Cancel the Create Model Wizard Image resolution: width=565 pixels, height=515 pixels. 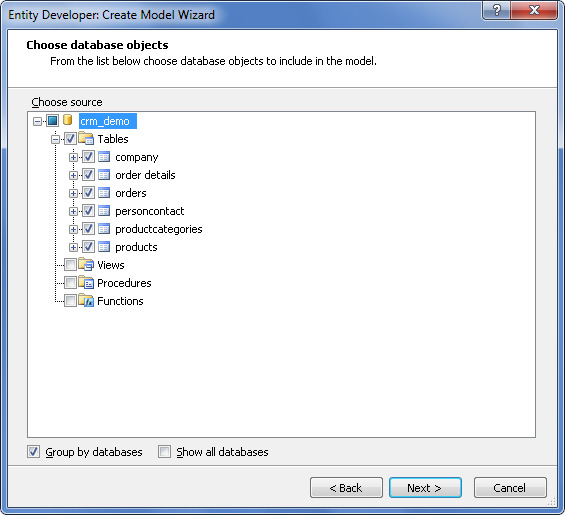(x=510, y=488)
